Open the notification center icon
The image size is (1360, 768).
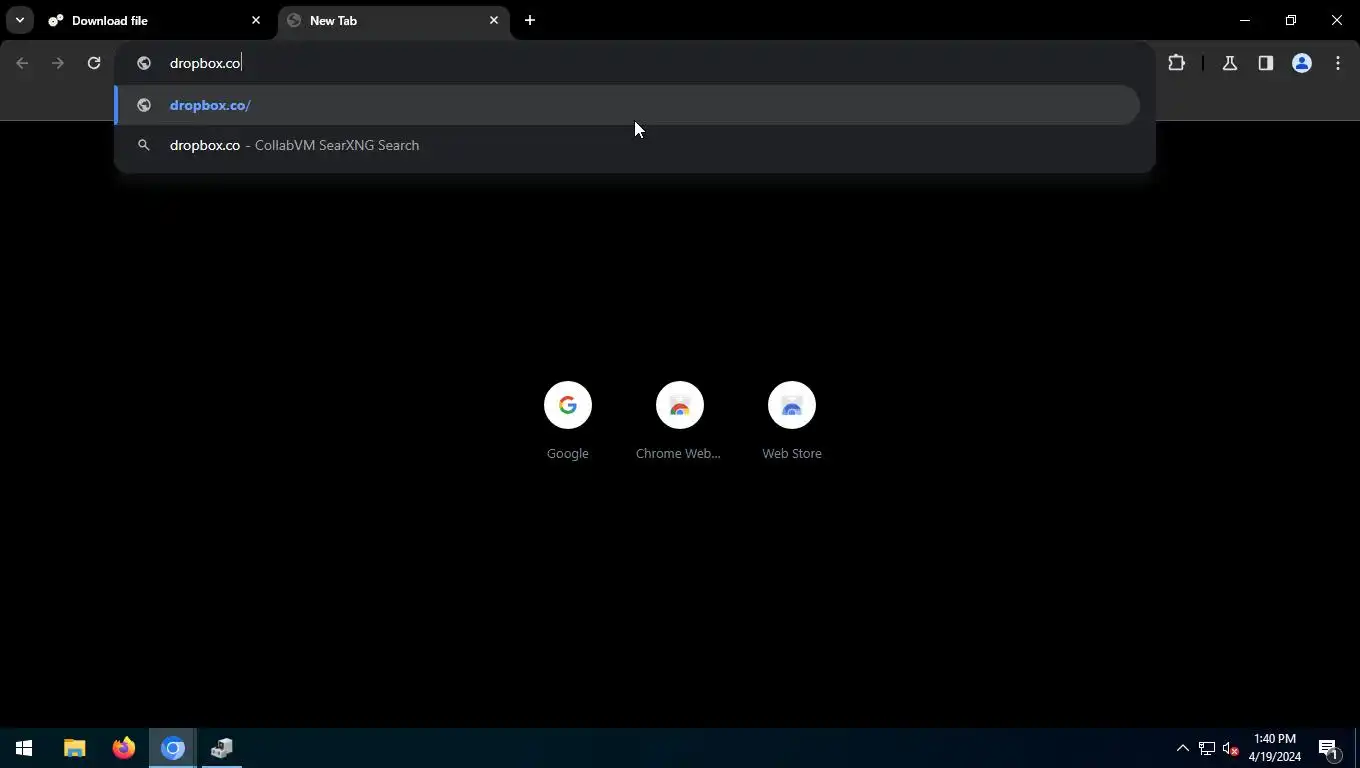(x=1329, y=748)
